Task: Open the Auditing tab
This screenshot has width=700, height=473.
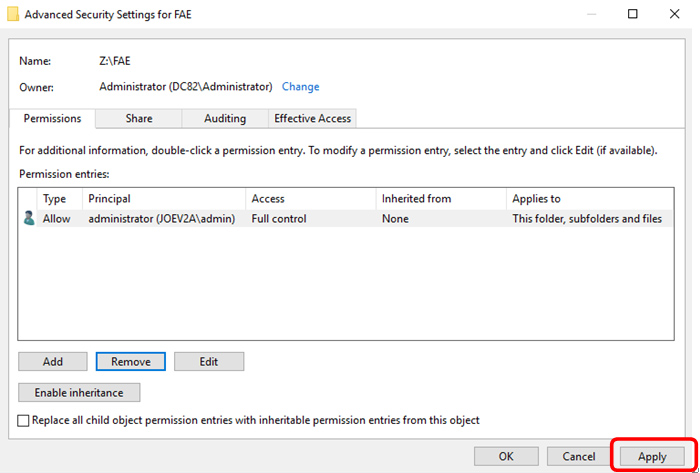Action: click(x=225, y=118)
